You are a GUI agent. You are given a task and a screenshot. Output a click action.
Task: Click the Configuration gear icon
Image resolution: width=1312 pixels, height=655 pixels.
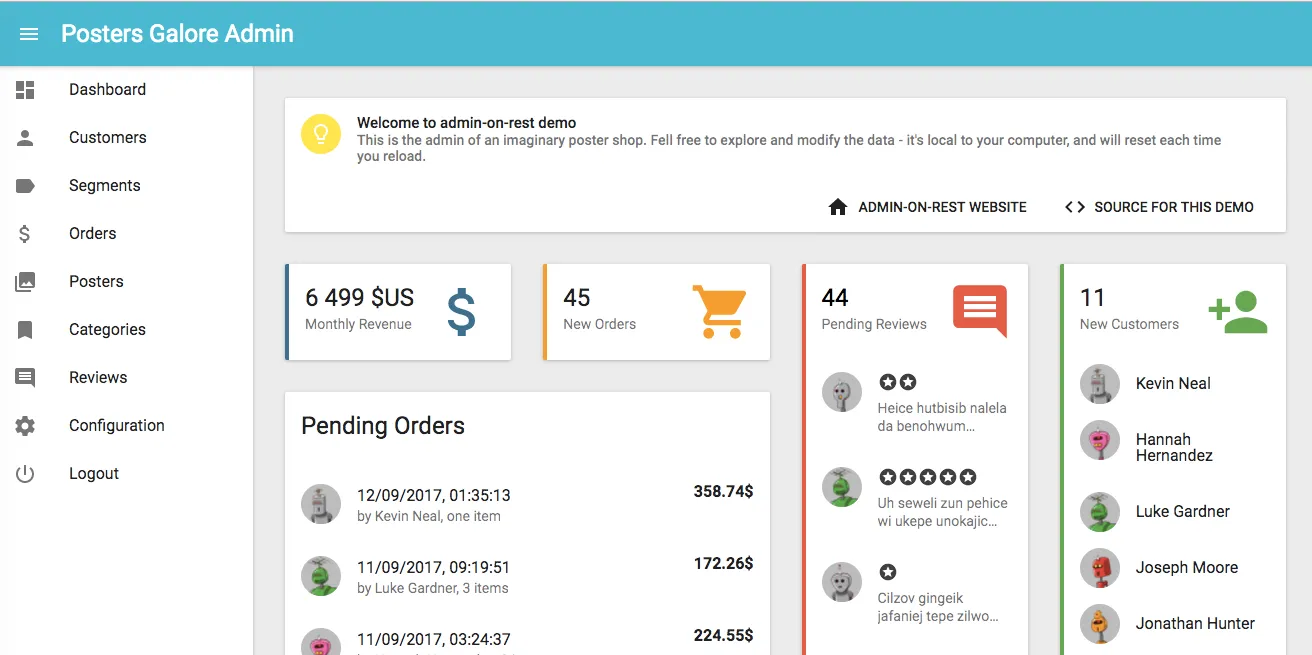[25, 426]
